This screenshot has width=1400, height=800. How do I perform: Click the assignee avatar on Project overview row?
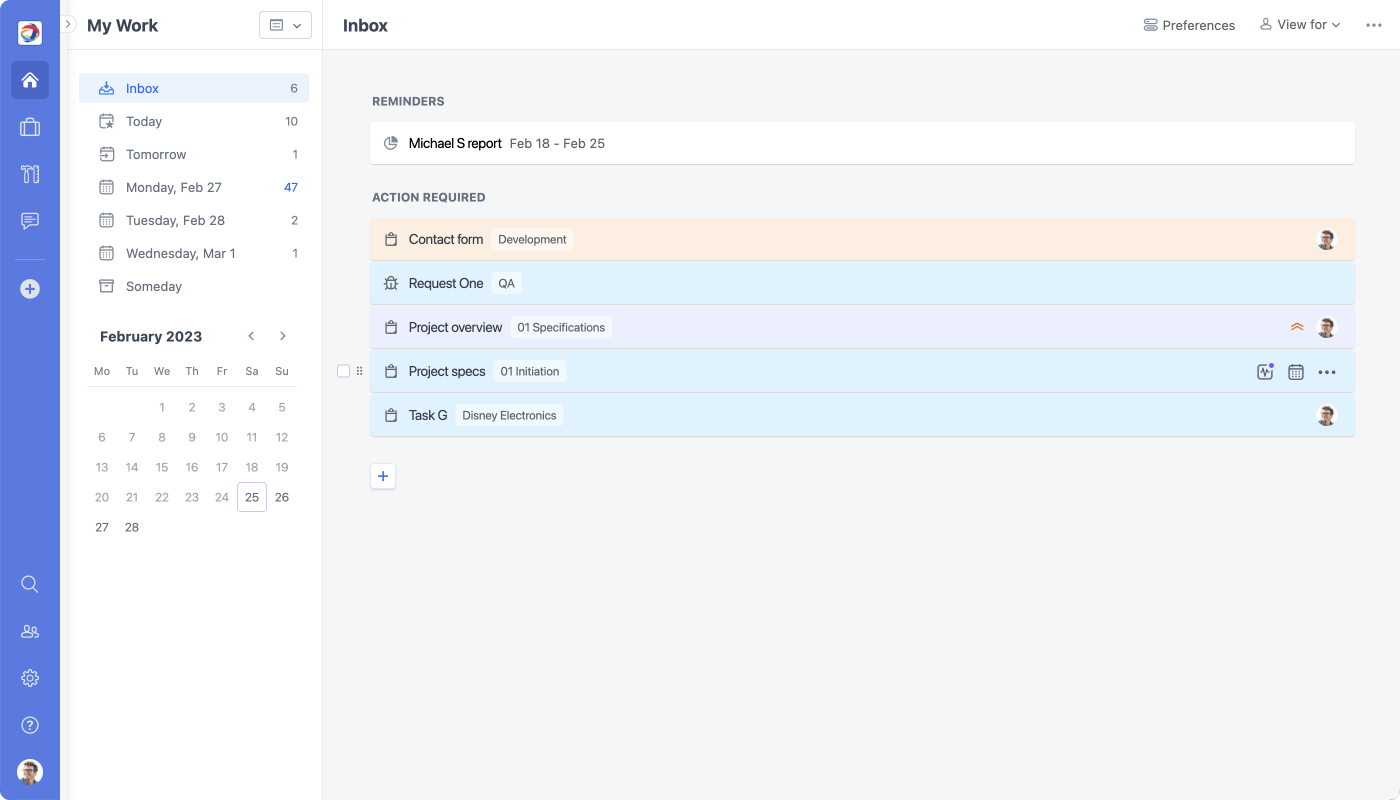(x=1327, y=328)
